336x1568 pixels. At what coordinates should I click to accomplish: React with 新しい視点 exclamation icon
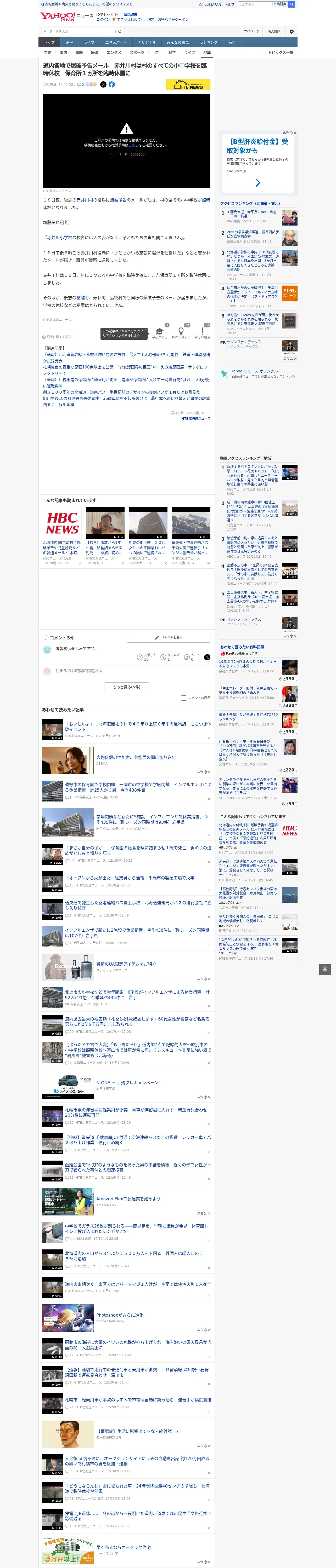[203, 331]
